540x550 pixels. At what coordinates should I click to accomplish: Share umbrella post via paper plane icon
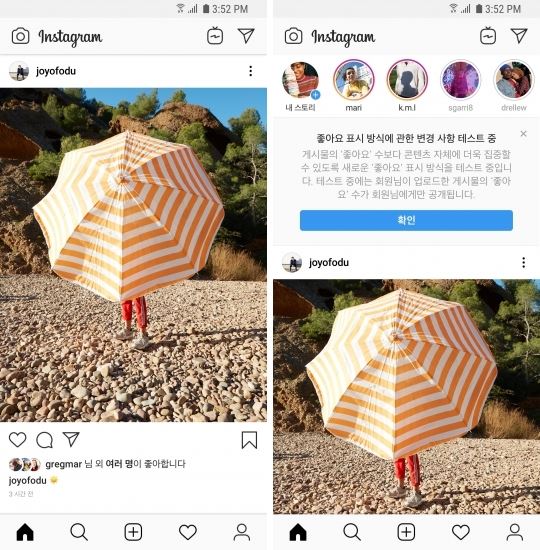pos(71,439)
